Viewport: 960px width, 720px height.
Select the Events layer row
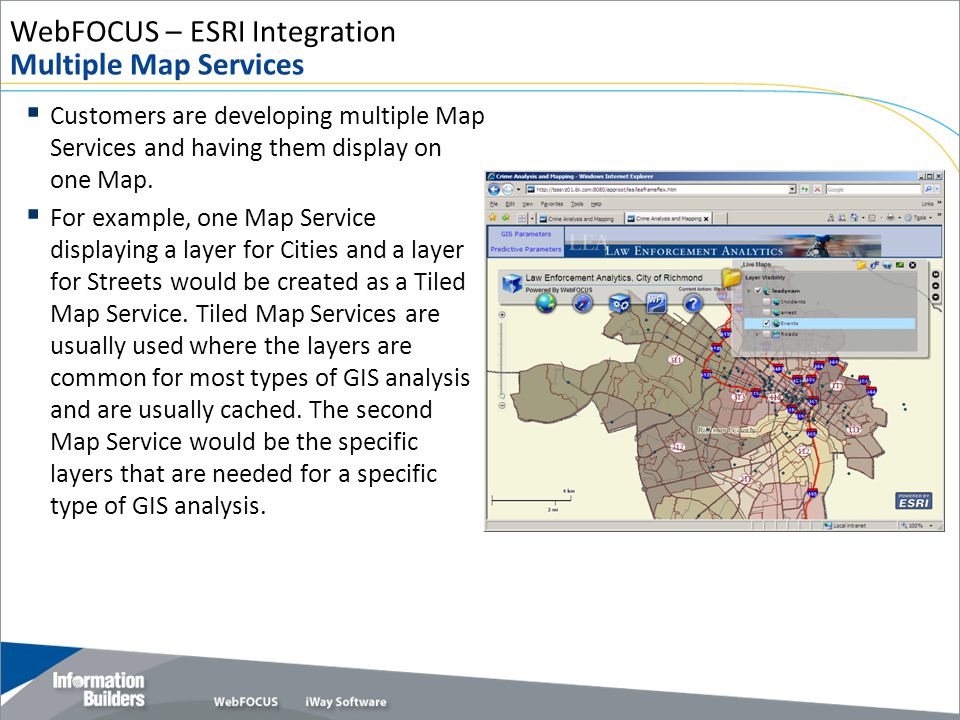829,323
